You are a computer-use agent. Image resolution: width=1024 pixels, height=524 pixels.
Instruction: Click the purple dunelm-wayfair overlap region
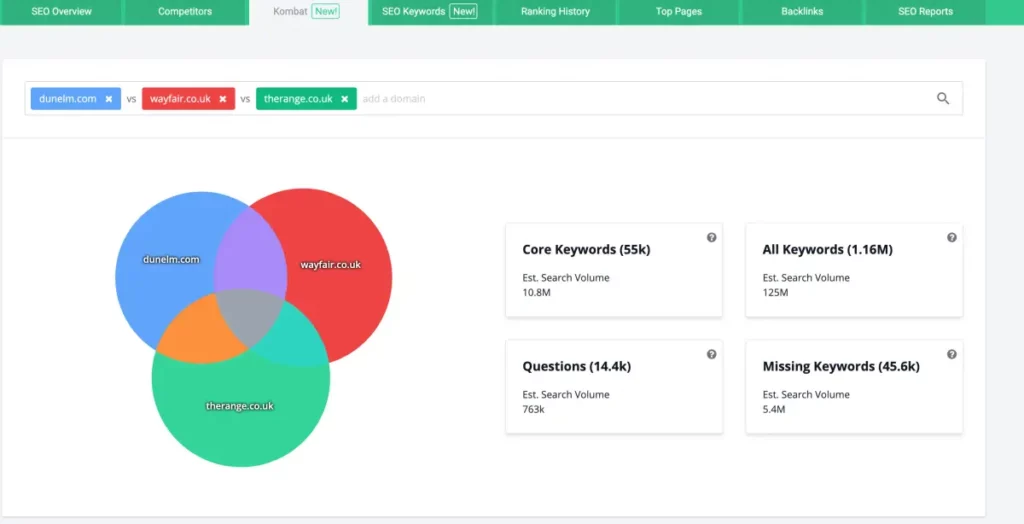[x=251, y=252]
